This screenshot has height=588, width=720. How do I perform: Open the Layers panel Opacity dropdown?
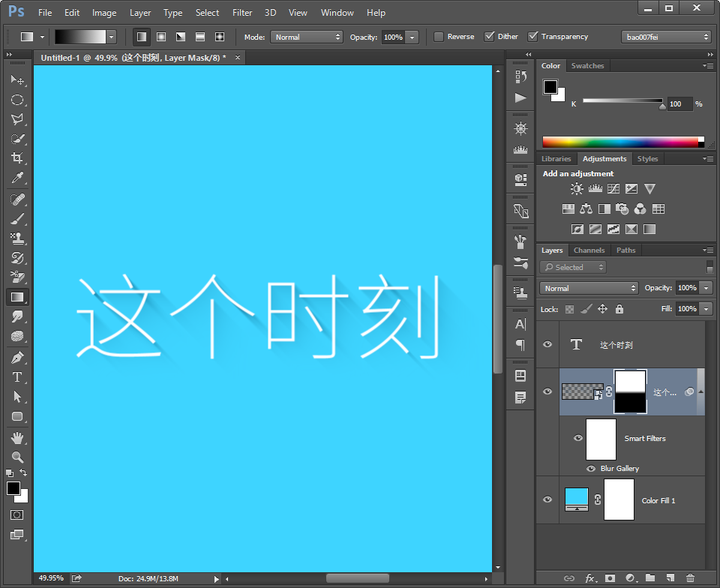click(x=706, y=288)
